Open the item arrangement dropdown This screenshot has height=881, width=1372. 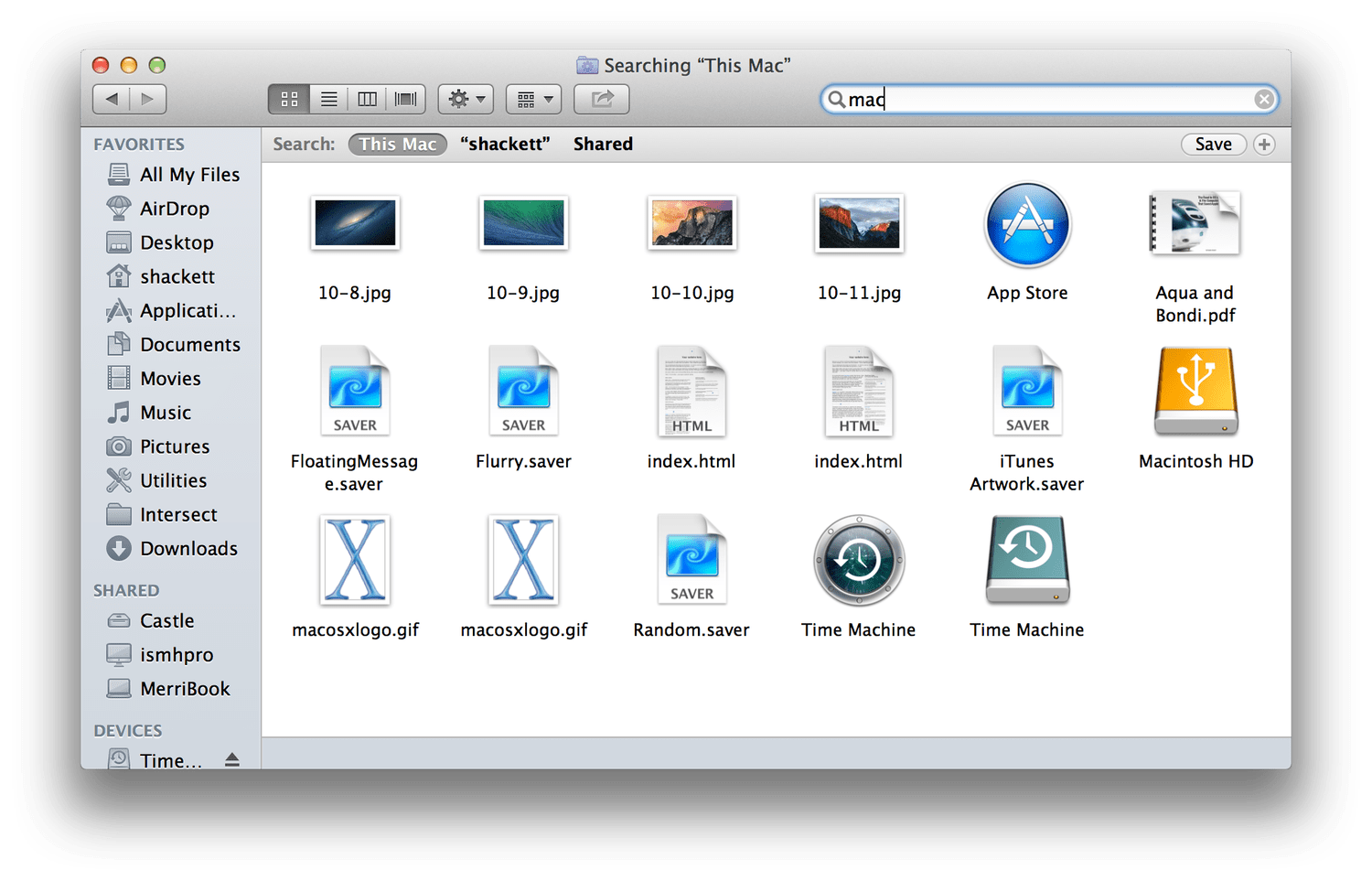tap(534, 99)
